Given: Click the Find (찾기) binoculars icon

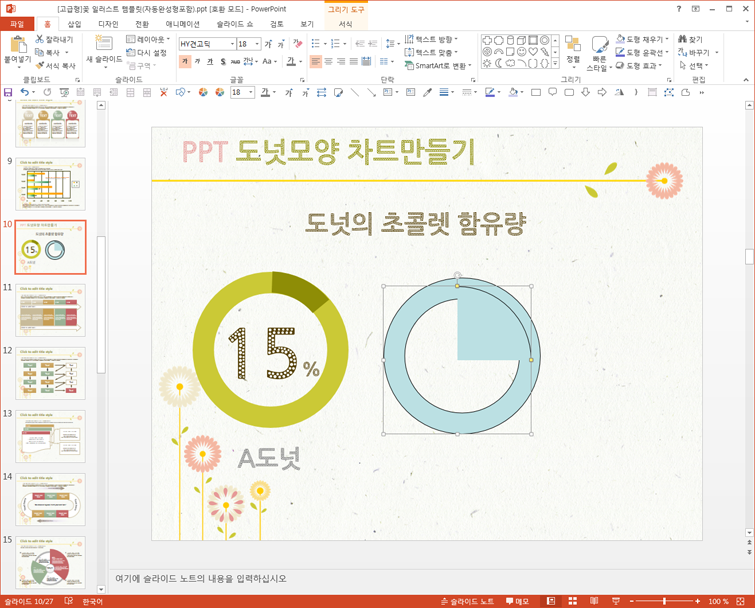Looking at the screenshot, I should 682,39.
